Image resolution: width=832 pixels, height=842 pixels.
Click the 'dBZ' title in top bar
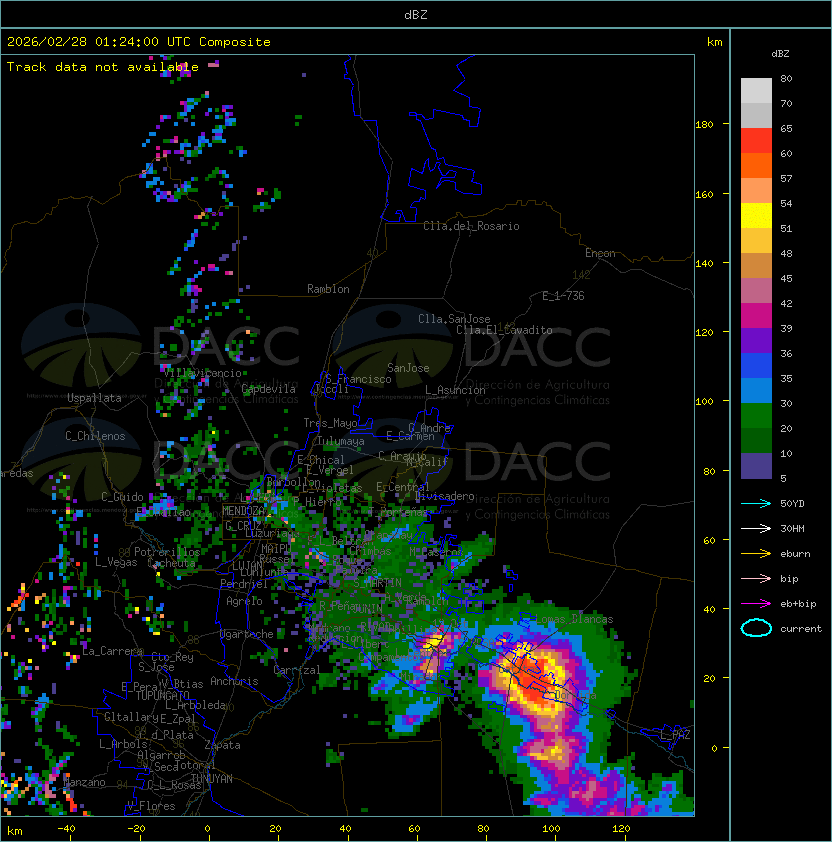(416, 14)
